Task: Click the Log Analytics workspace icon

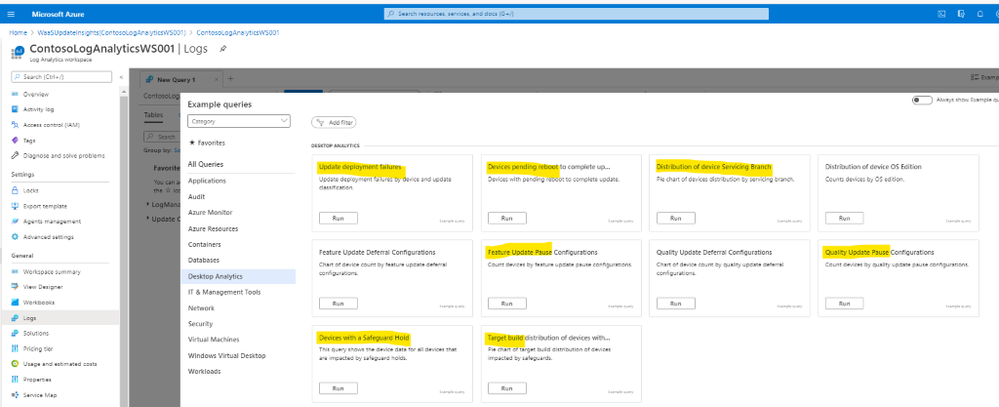Action: [x=18, y=52]
